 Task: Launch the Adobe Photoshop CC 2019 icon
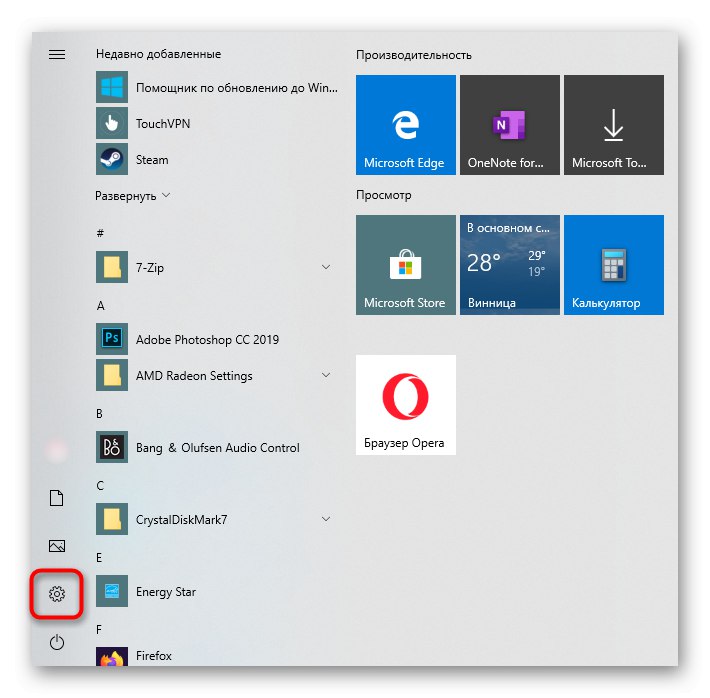[x=112, y=339]
